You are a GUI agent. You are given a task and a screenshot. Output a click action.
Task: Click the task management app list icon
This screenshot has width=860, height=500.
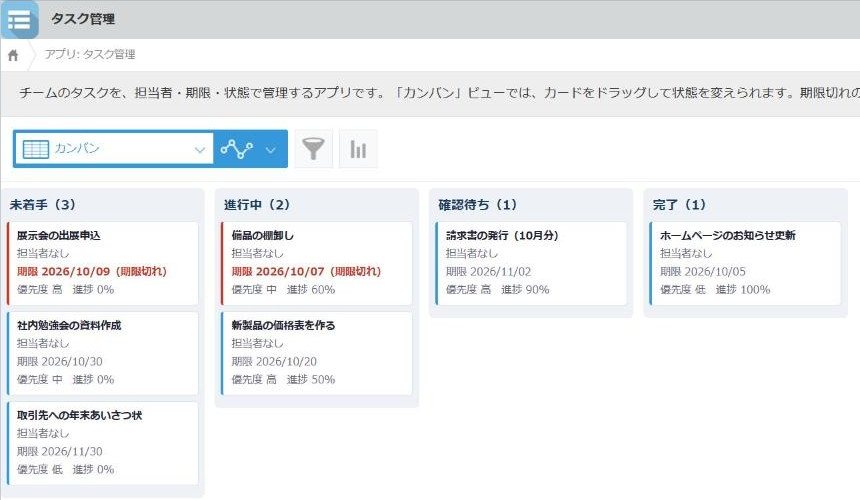coord(20,20)
